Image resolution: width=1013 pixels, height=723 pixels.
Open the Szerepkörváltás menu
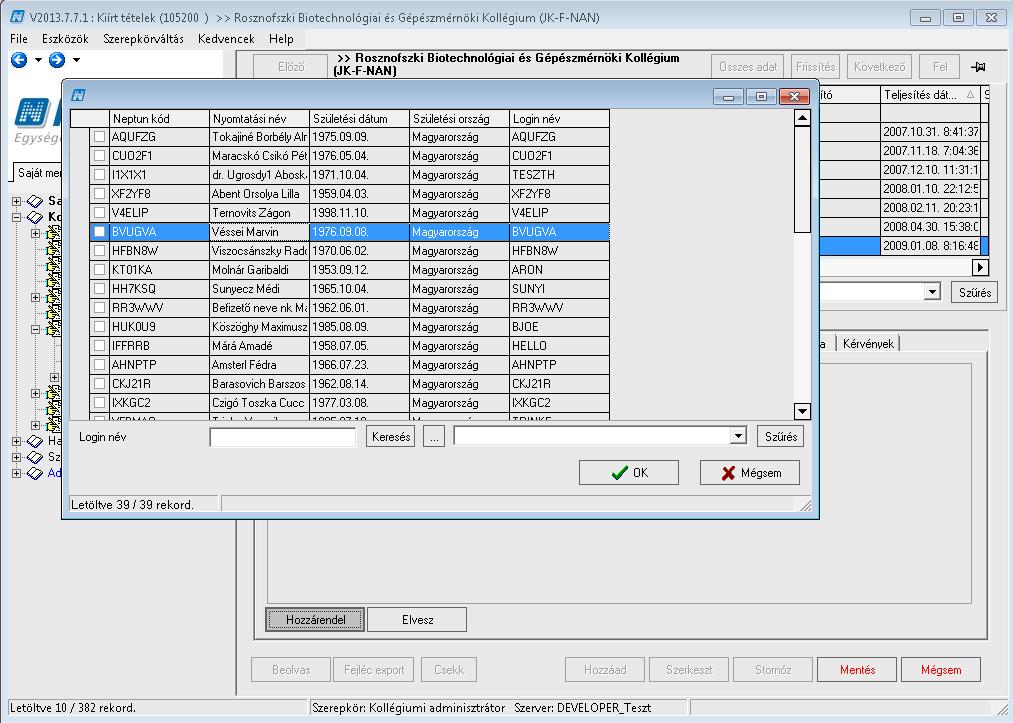[143, 39]
